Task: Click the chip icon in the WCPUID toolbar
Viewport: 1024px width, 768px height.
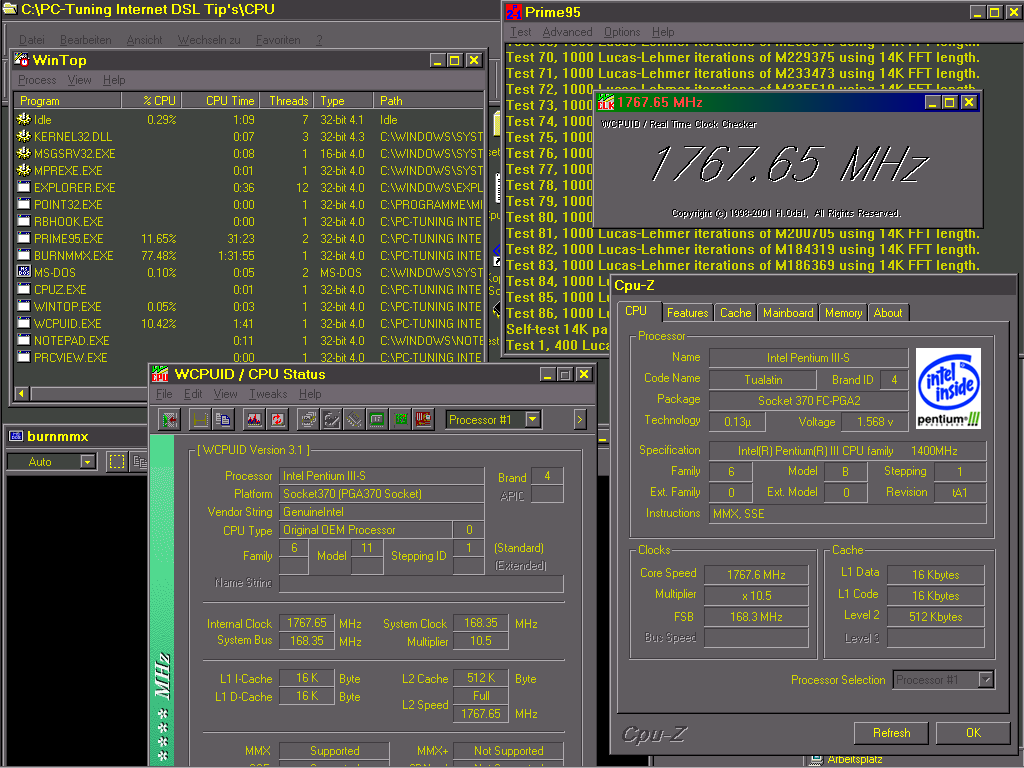Action: point(354,419)
